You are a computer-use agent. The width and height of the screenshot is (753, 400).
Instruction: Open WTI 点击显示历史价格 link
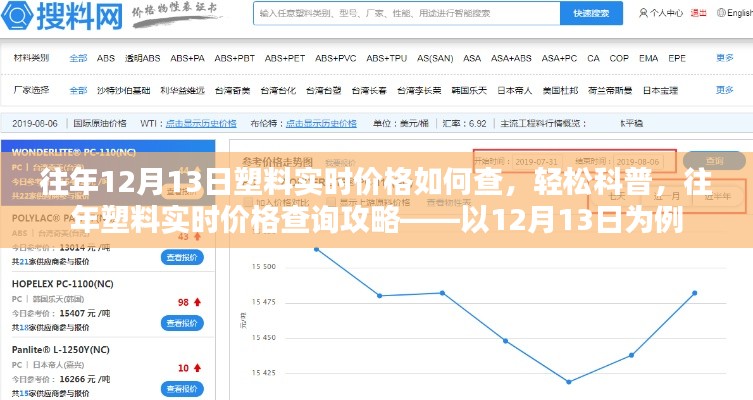tap(201, 123)
